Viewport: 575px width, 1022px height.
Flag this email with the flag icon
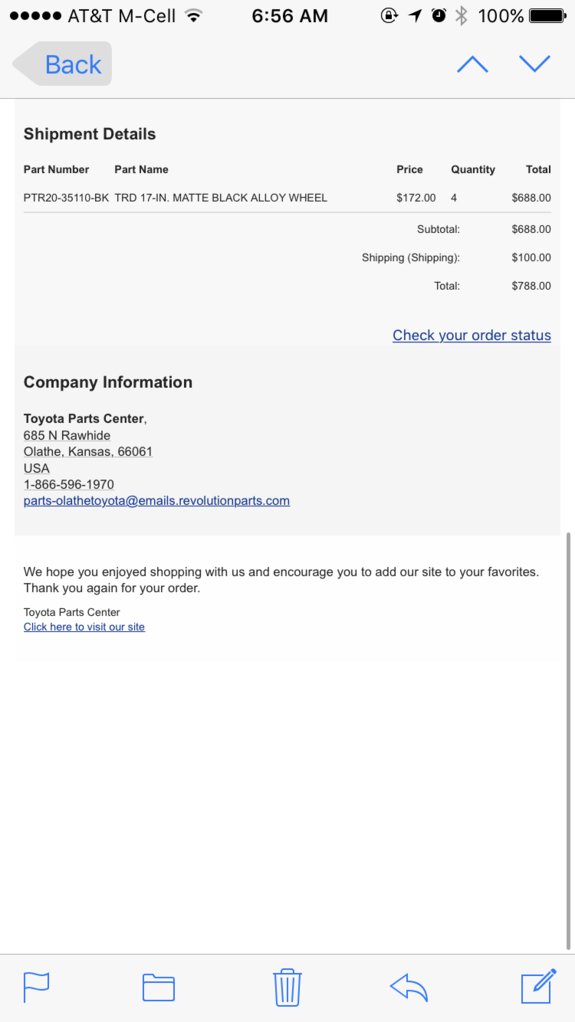click(37, 987)
